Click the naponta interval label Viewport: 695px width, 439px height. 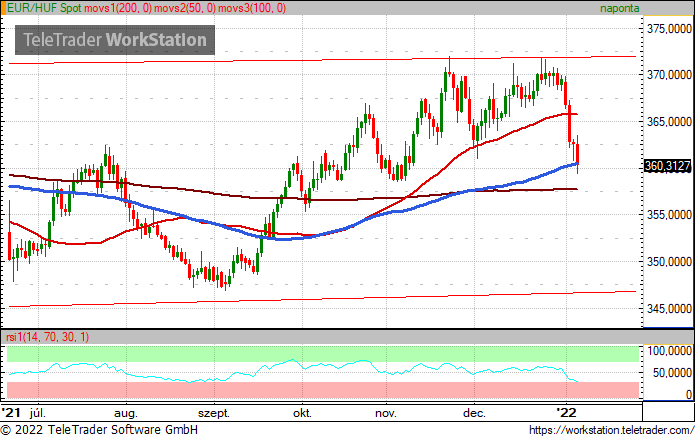(620, 8)
